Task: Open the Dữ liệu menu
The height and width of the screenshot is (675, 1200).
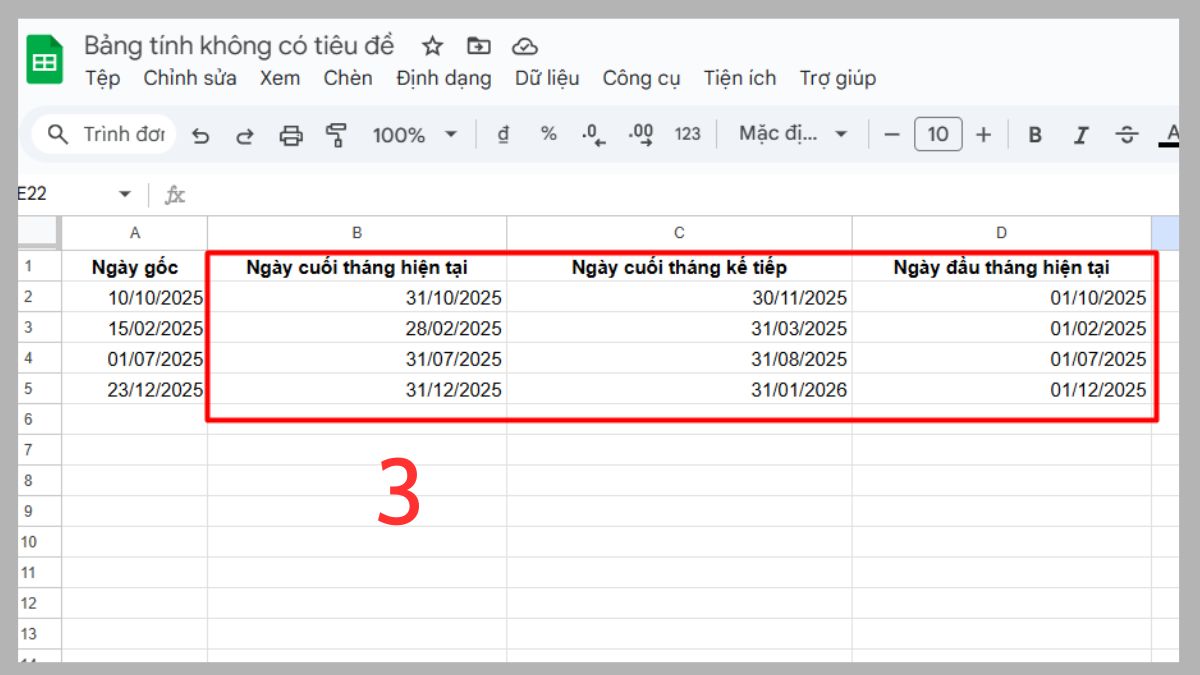Action: [x=547, y=78]
